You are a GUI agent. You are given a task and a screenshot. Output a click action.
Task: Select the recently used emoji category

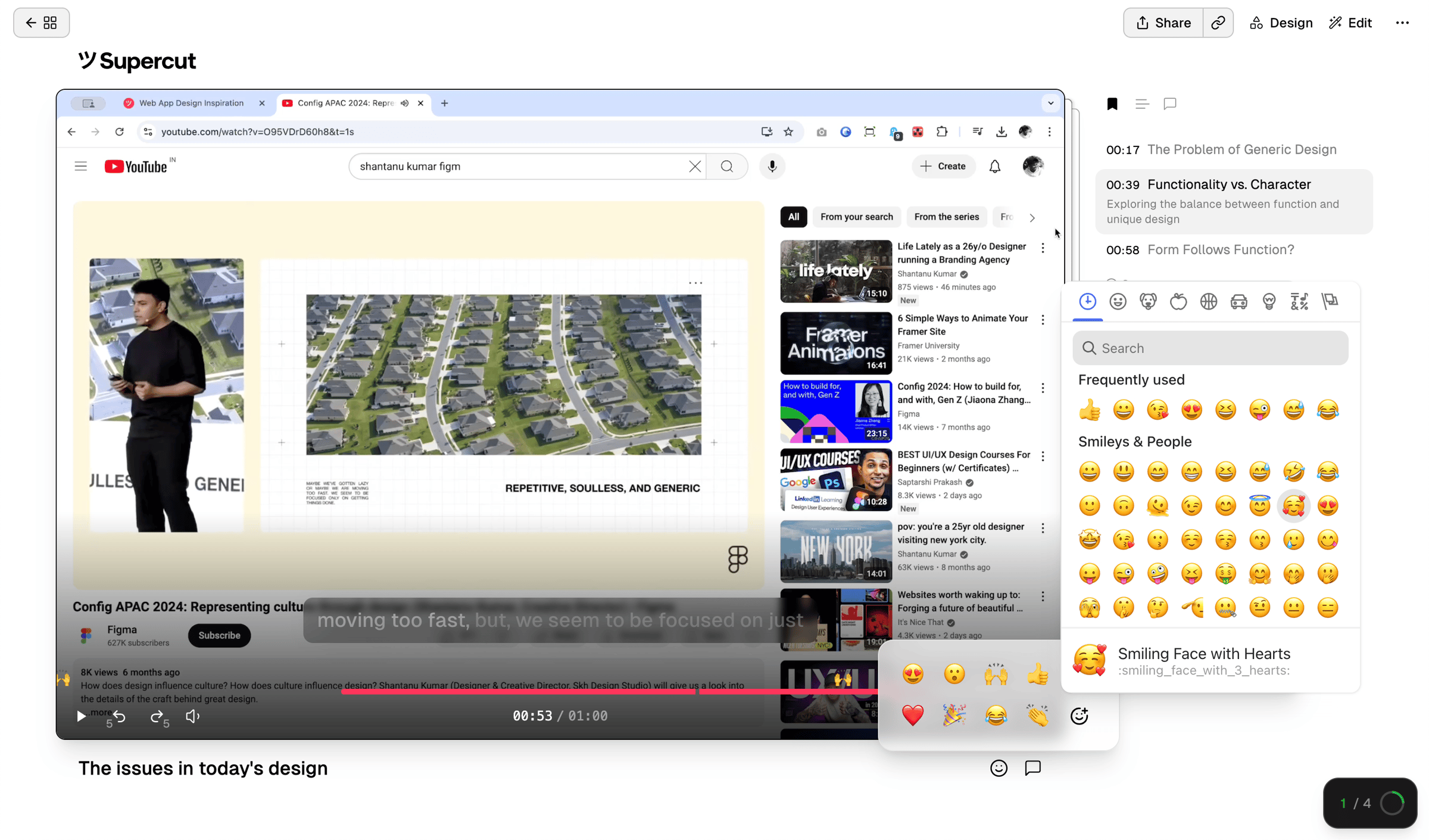1088,301
